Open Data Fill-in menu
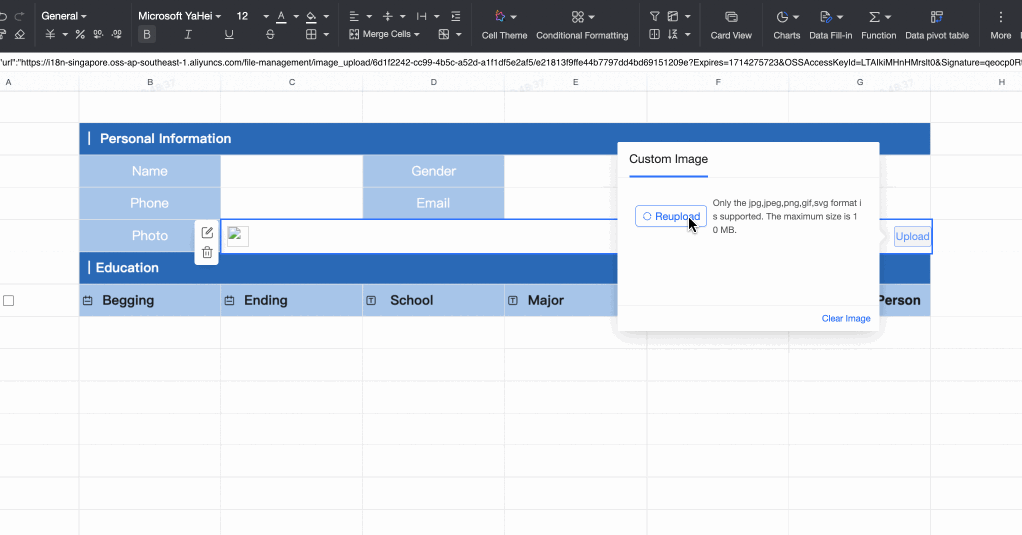 tap(830, 25)
